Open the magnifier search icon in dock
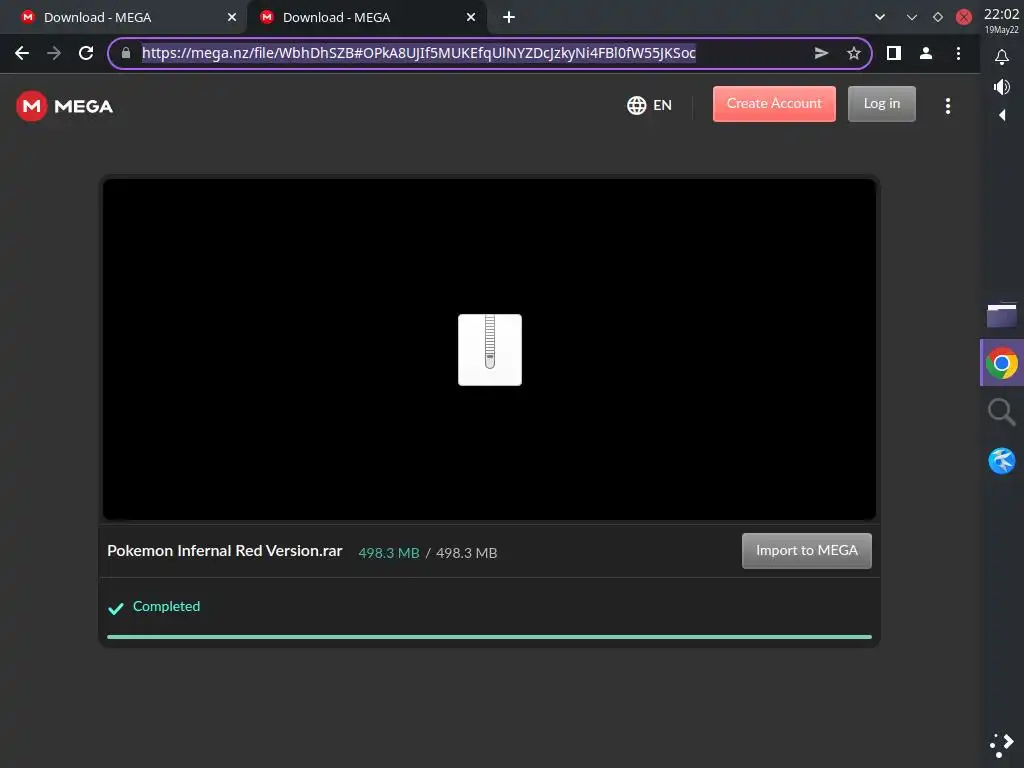This screenshot has width=1024, height=768. 1002,412
